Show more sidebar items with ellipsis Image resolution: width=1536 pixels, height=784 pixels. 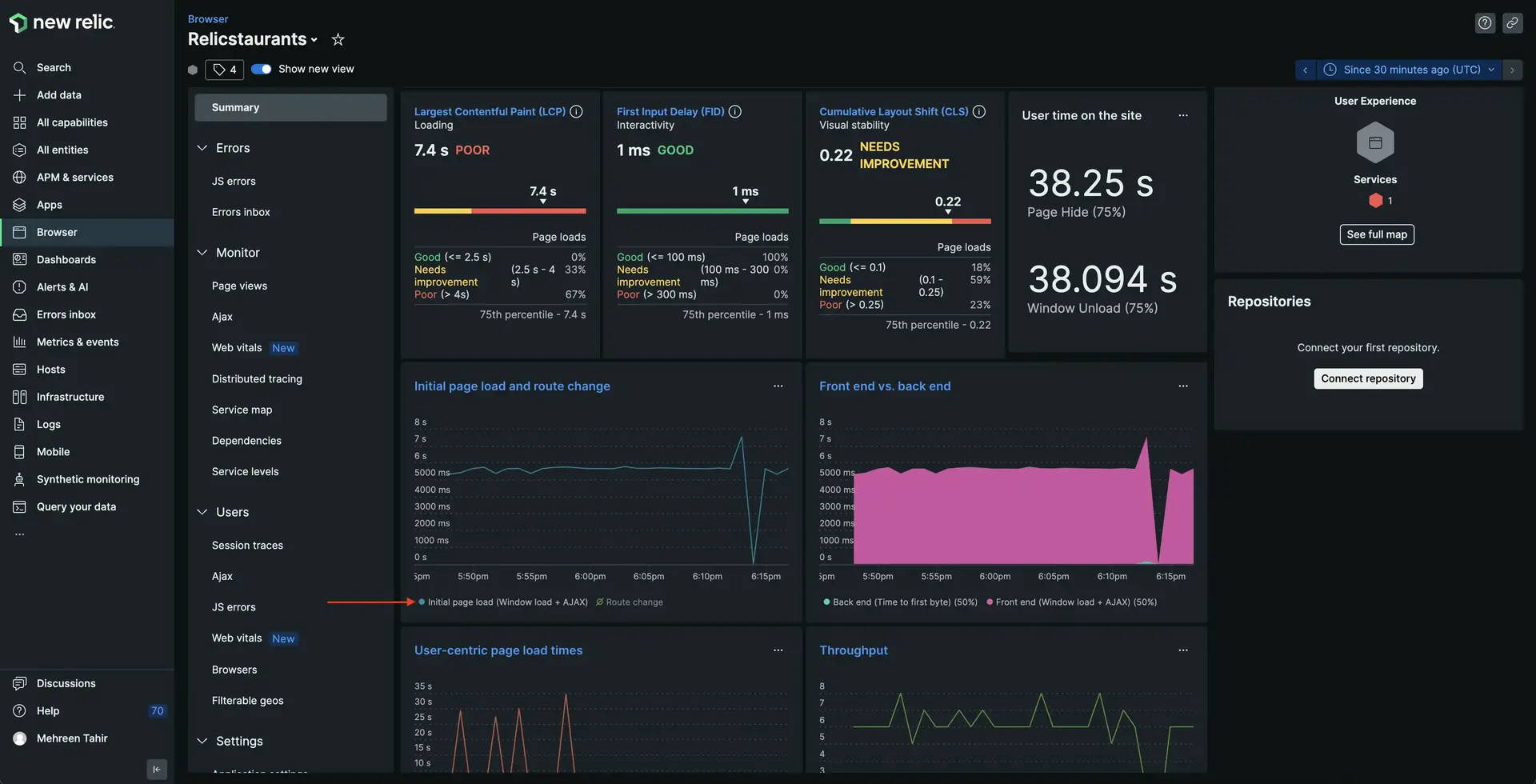[x=20, y=534]
